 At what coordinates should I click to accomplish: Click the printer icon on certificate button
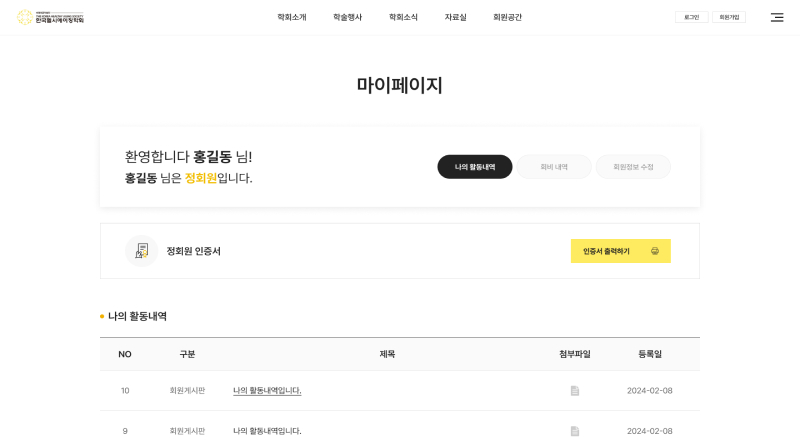pos(655,251)
